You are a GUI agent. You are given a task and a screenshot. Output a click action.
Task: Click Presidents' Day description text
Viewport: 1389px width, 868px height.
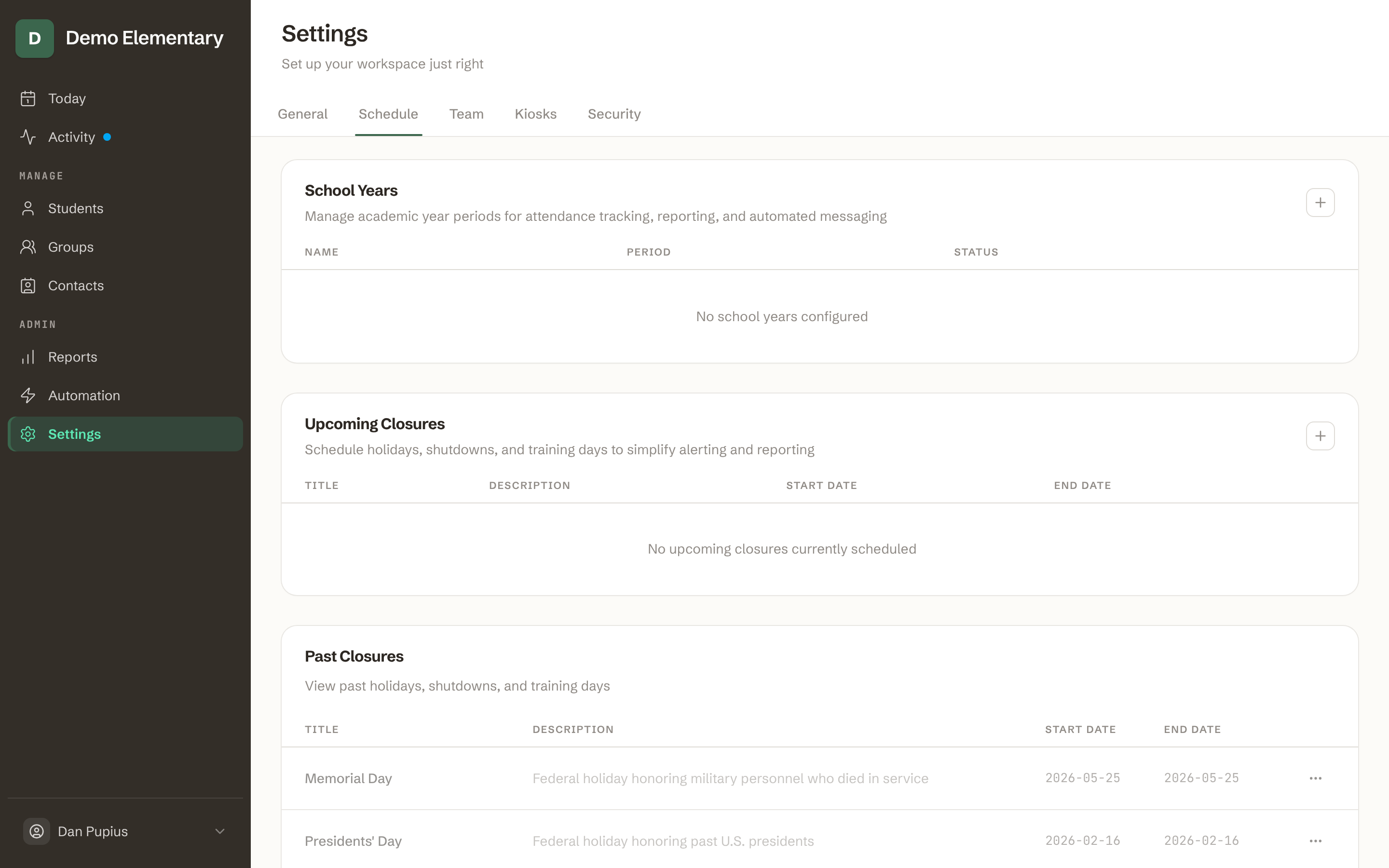click(x=673, y=841)
